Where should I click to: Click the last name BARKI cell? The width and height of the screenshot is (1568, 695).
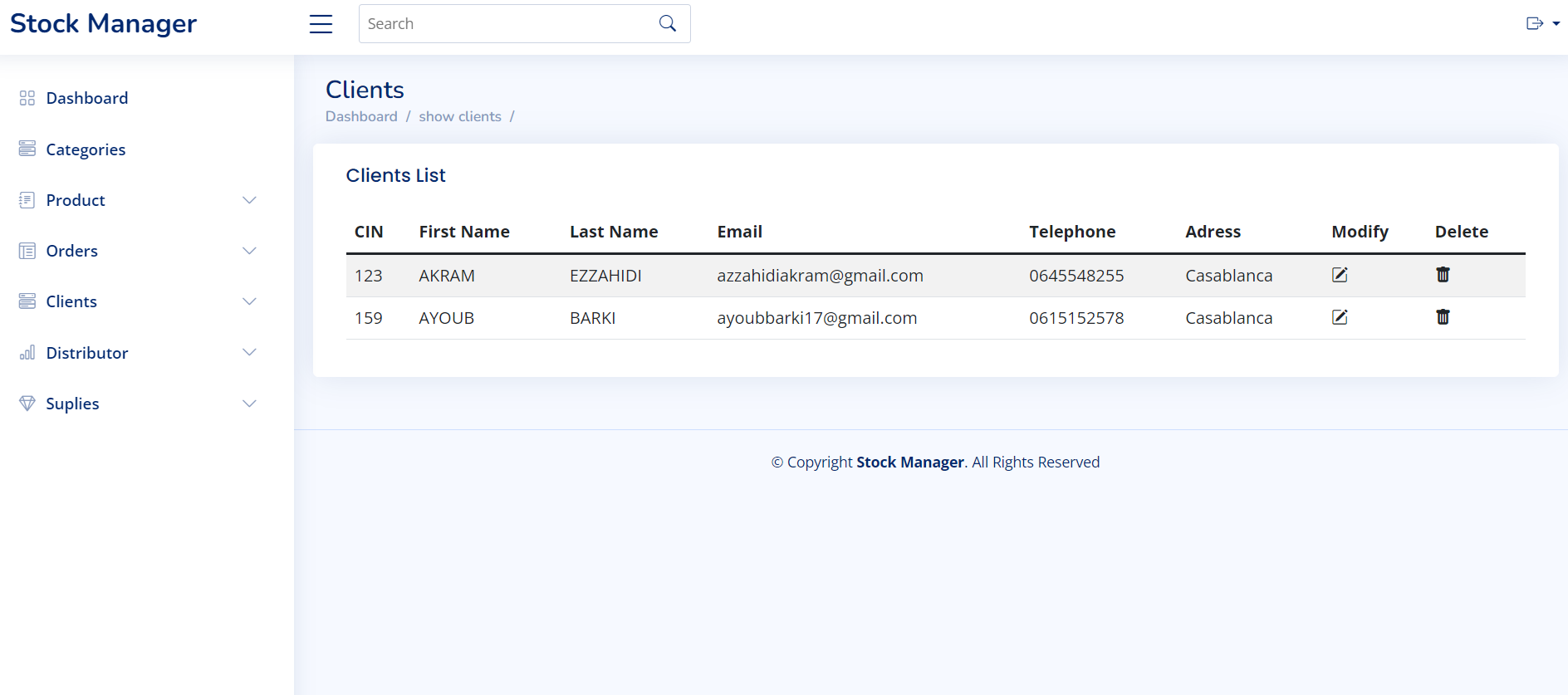(x=593, y=318)
